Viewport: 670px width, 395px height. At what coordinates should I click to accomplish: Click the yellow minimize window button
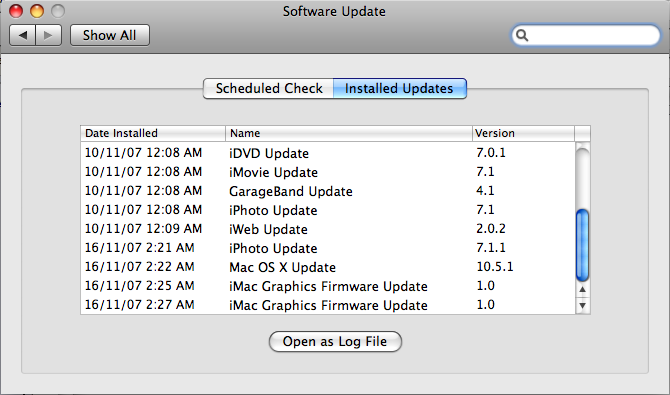(37, 11)
